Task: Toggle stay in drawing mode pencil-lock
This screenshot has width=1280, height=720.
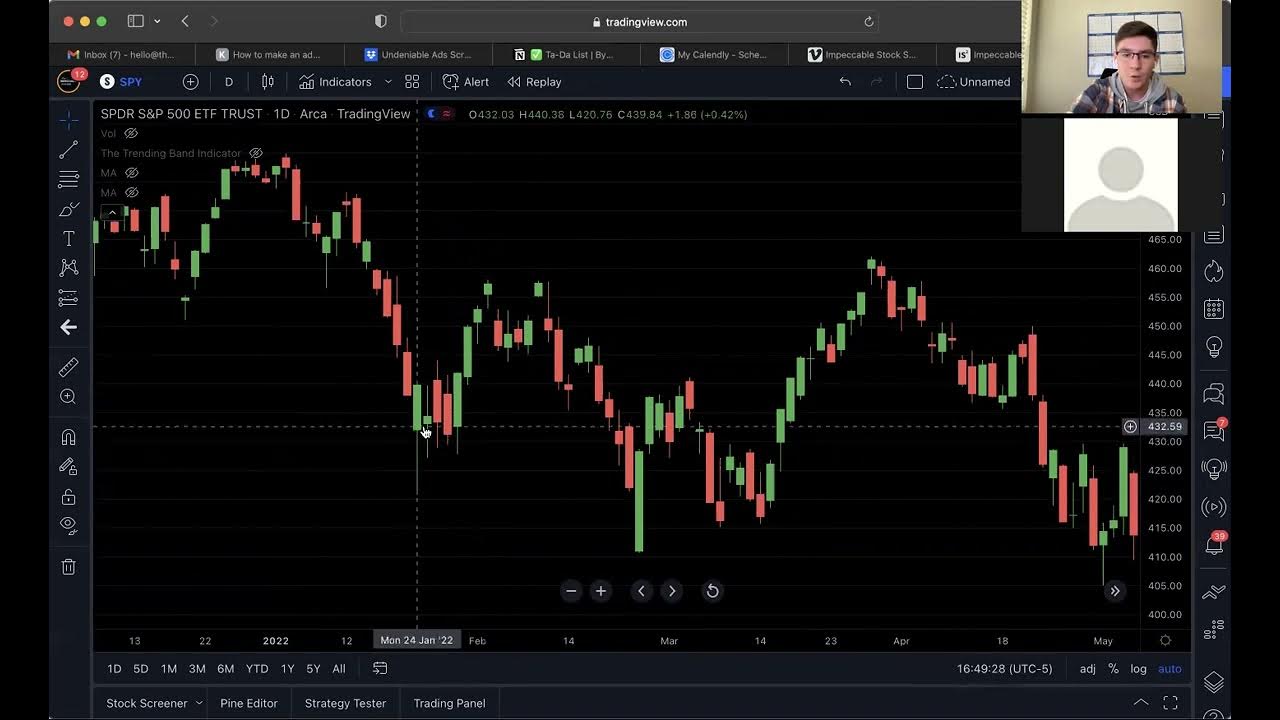Action: [x=68, y=466]
